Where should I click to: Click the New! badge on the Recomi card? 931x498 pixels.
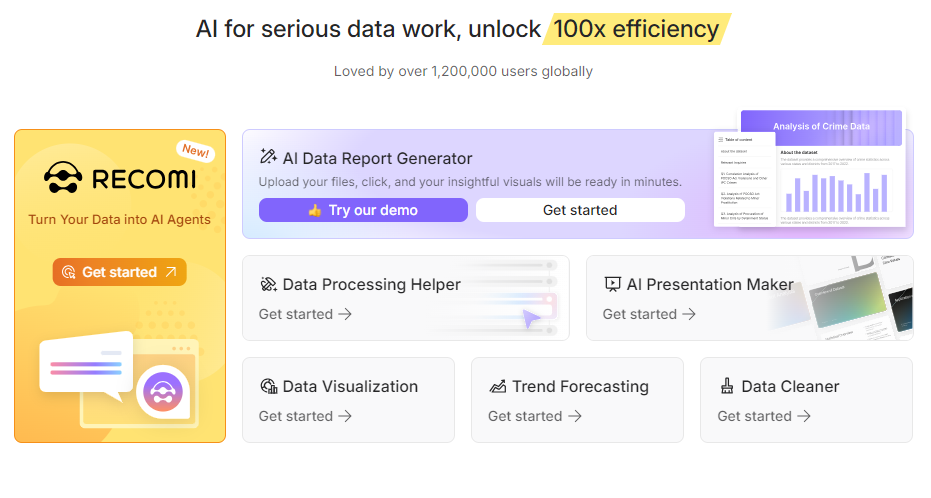pyautogui.click(x=196, y=150)
